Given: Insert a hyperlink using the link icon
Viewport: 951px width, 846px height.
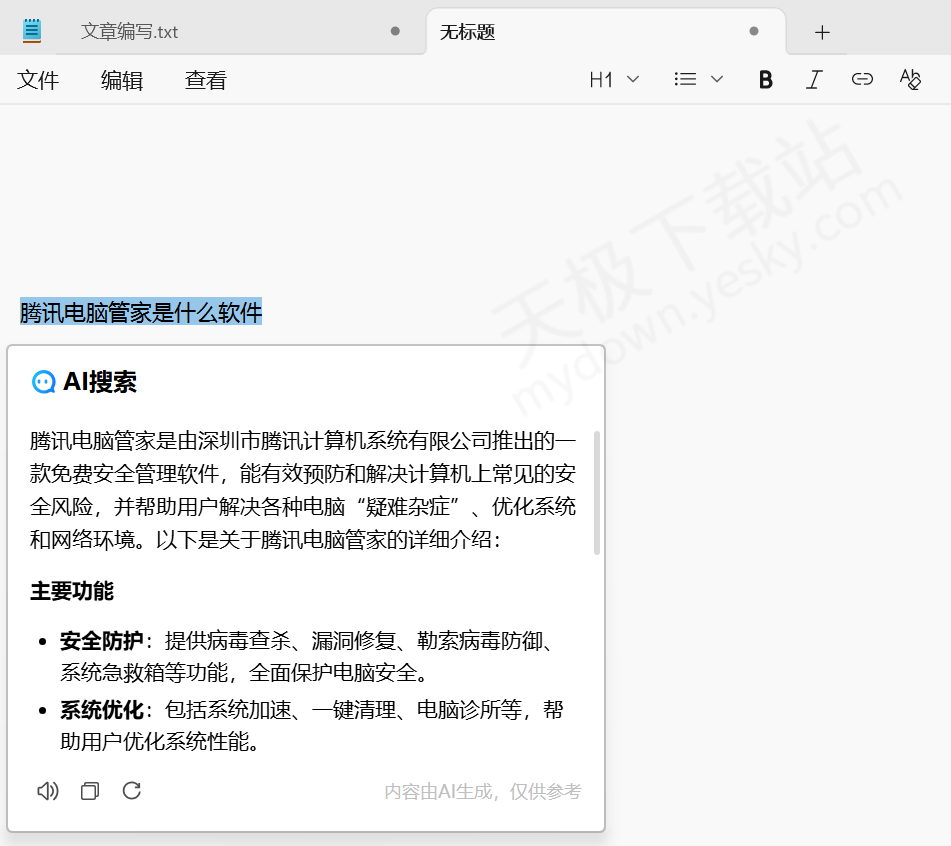Looking at the screenshot, I should (862, 80).
